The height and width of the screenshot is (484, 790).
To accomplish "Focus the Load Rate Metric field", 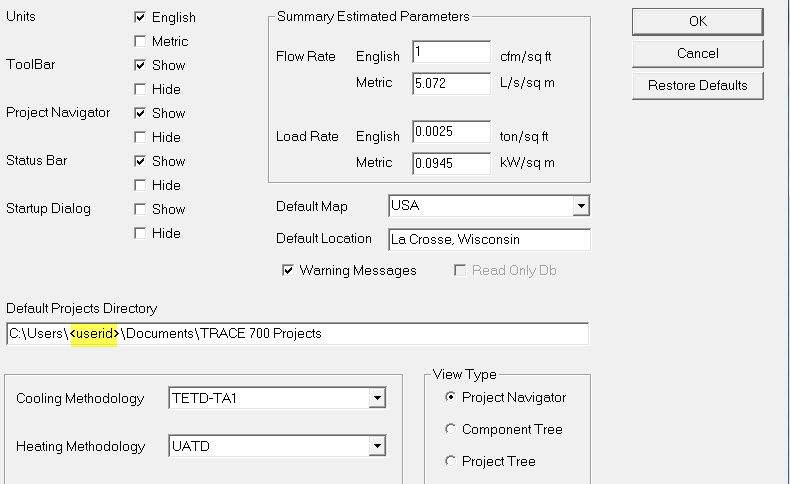I will pyautogui.click(x=450, y=163).
